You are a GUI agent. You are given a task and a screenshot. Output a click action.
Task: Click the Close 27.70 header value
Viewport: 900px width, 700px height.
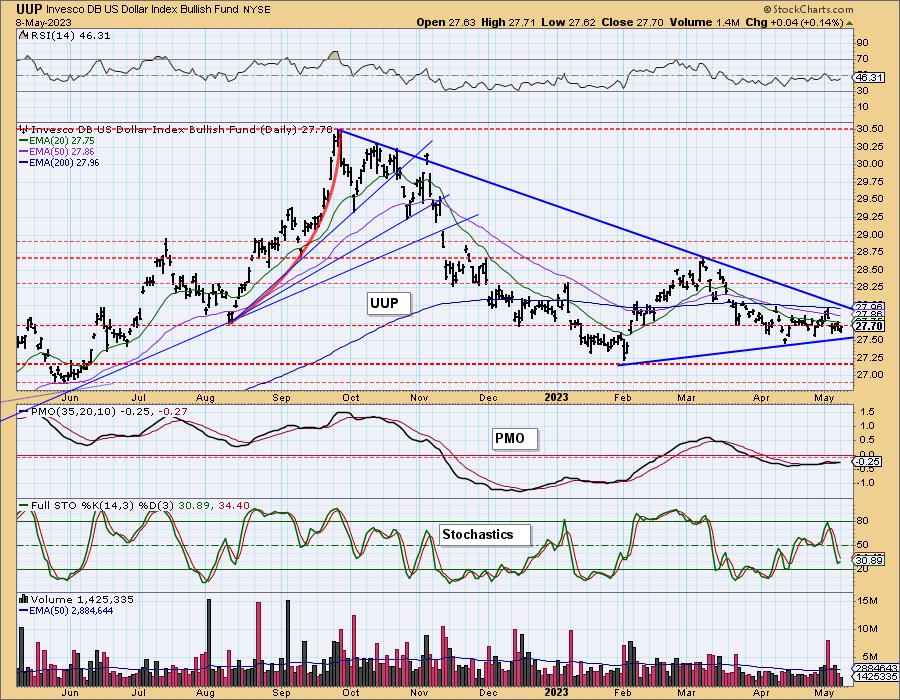click(x=633, y=22)
